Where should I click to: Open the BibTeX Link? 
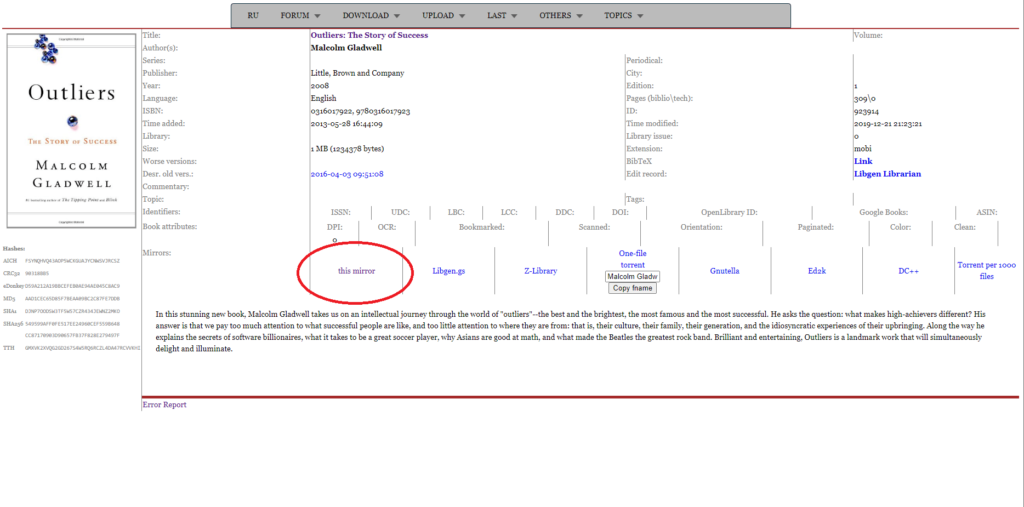point(863,161)
